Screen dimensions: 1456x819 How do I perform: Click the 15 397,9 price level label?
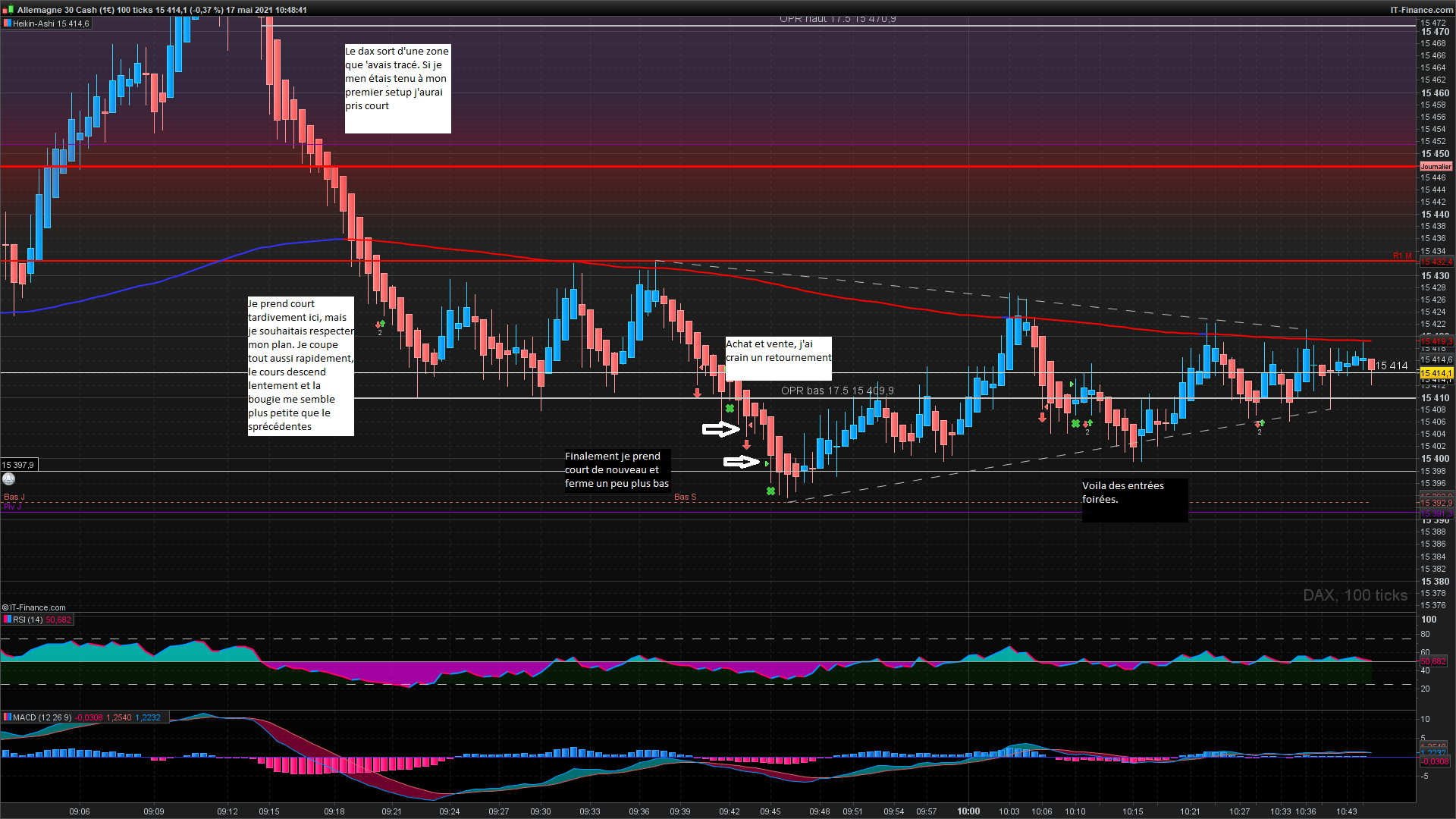(x=18, y=465)
